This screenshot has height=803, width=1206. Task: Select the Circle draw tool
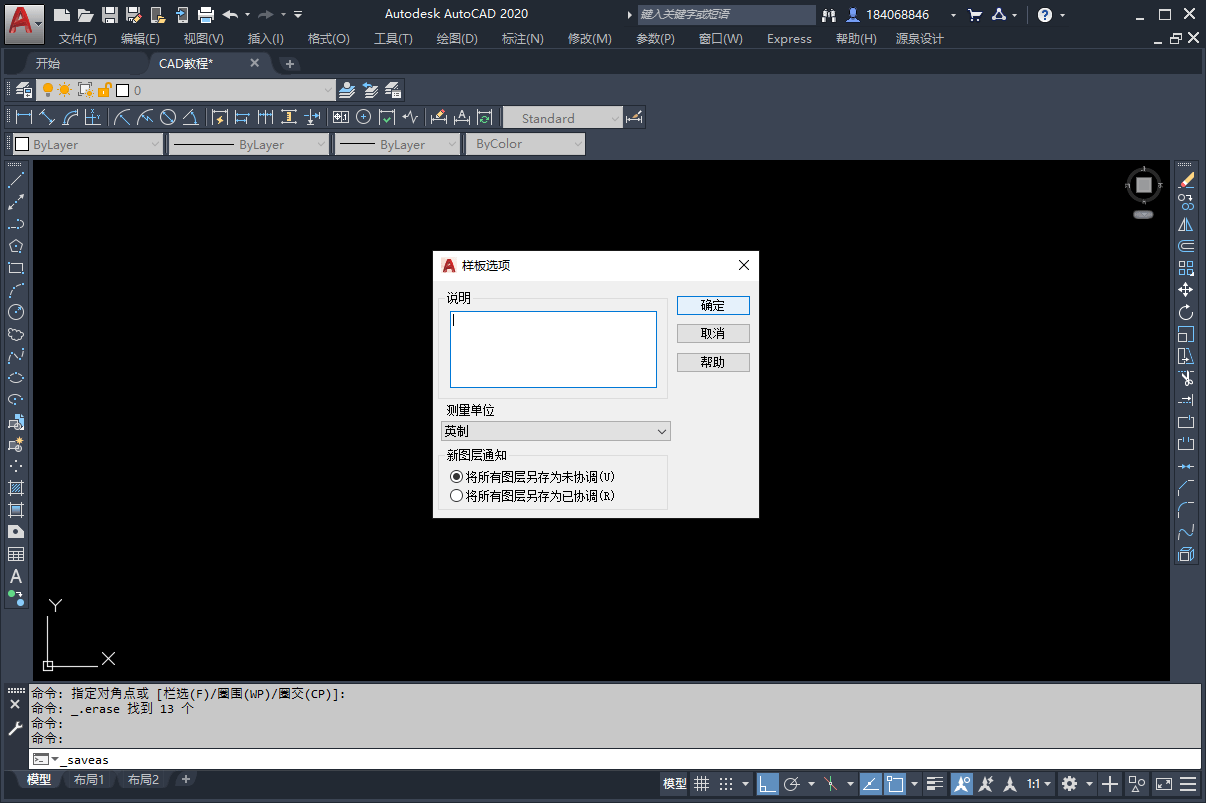pos(16,312)
